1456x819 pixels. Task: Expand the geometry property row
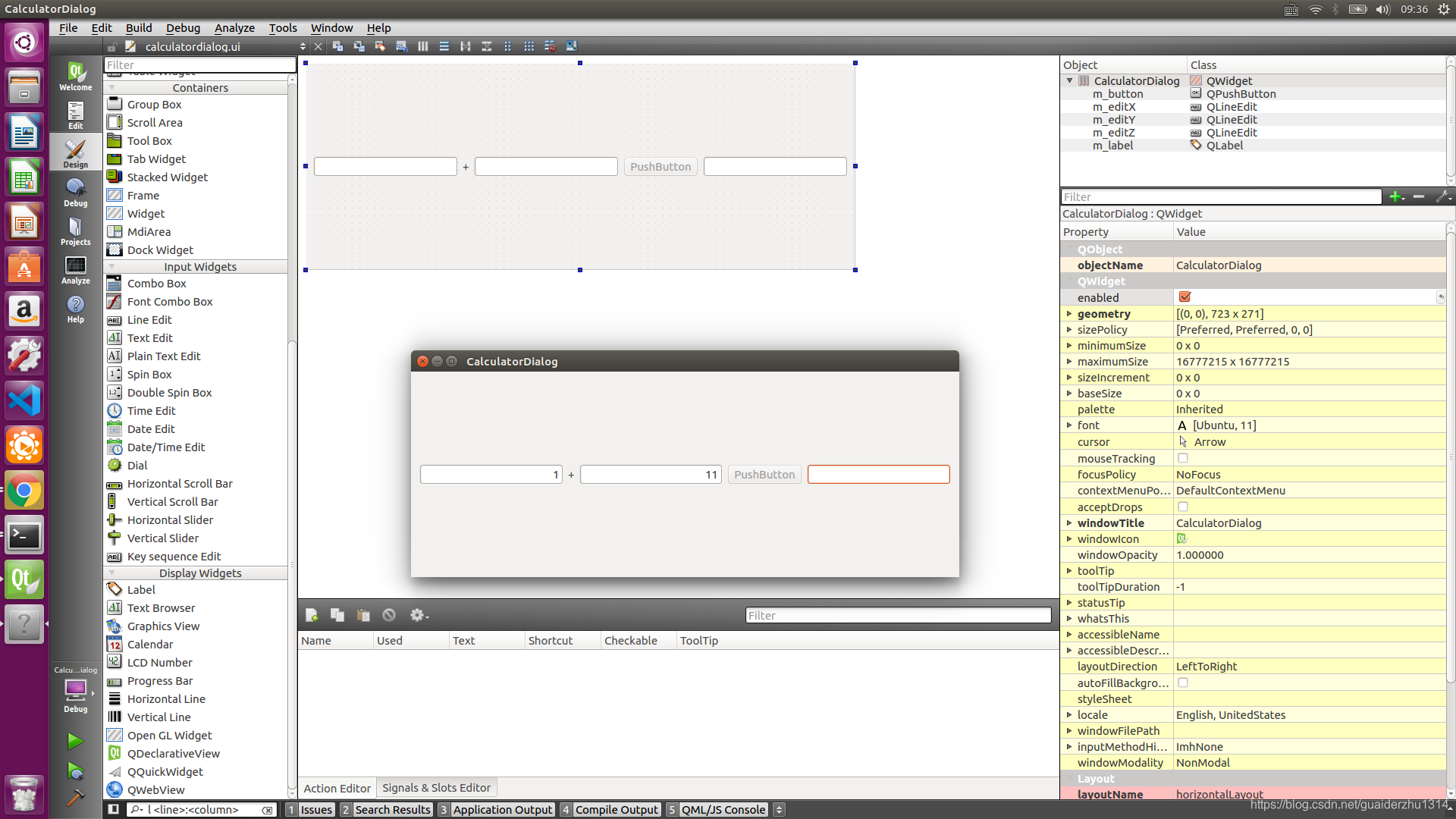tap(1069, 313)
